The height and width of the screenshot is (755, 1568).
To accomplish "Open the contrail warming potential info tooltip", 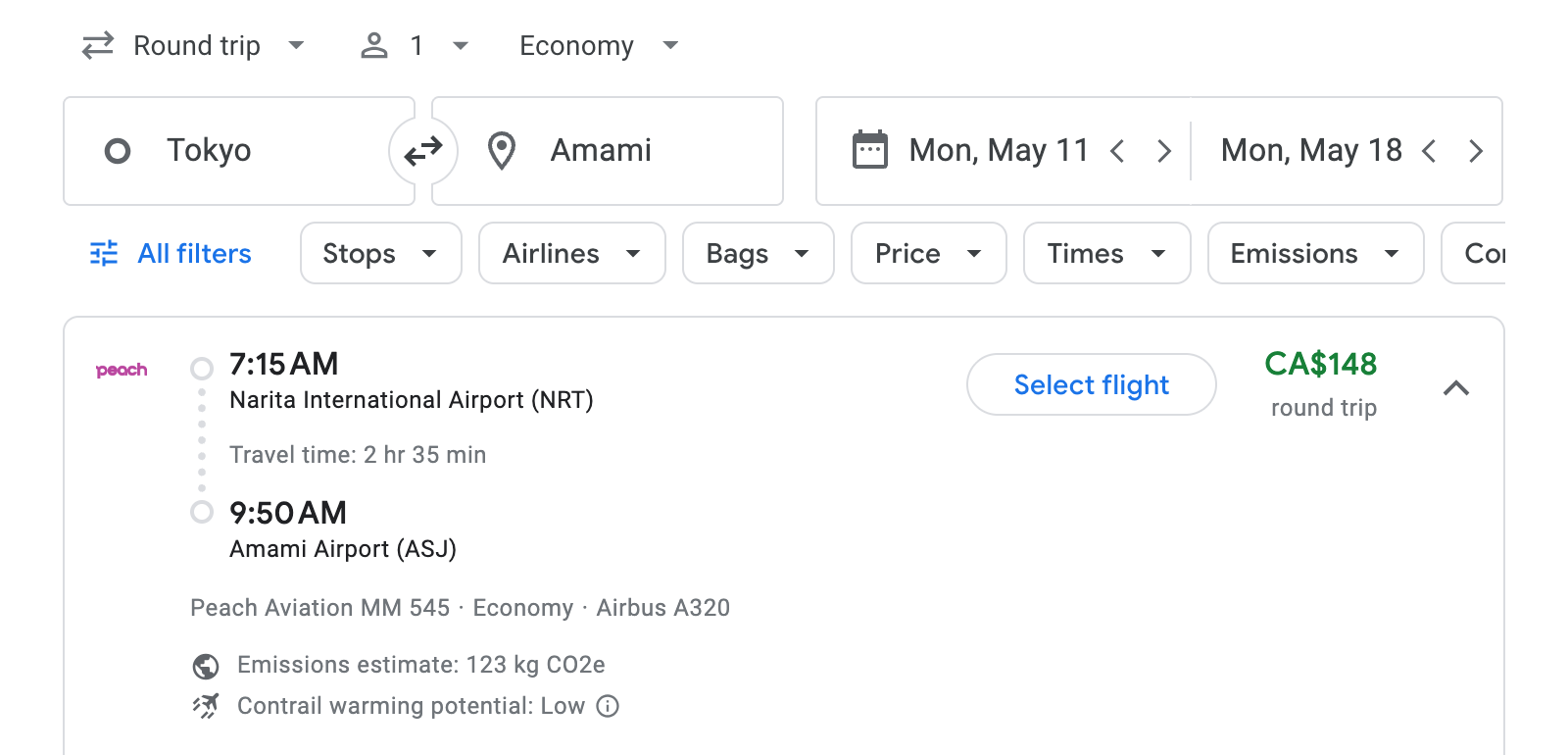I will [607, 706].
